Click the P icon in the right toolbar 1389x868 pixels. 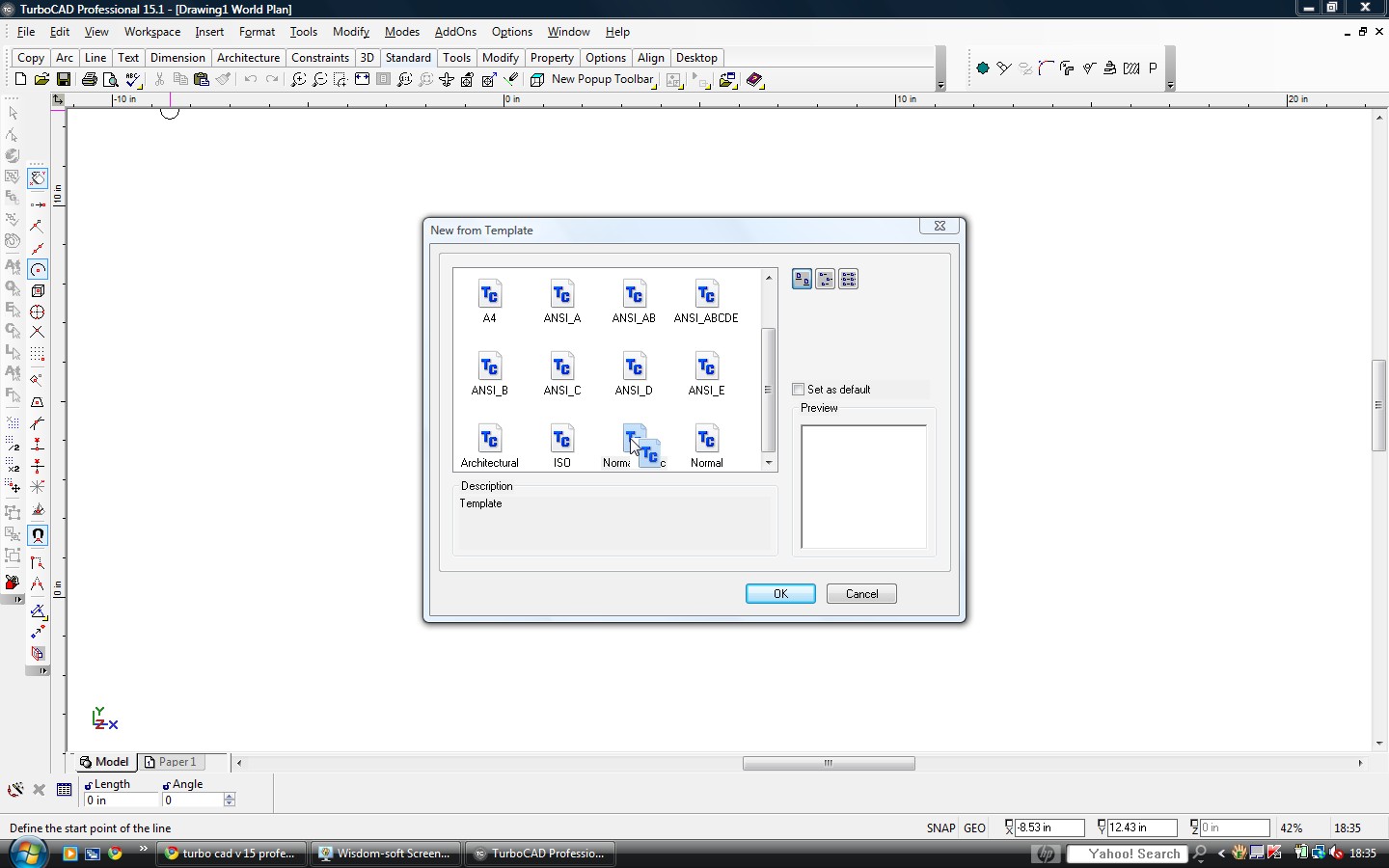(1153, 68)
